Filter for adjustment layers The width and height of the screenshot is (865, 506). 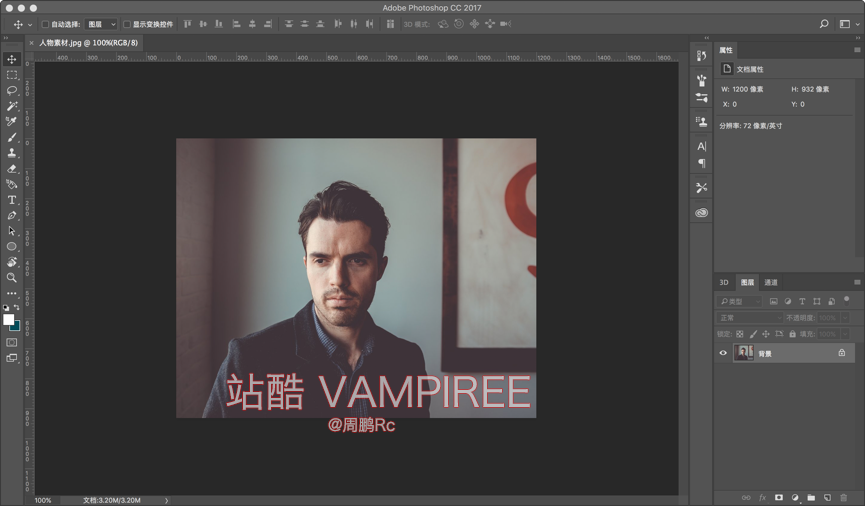(788, 301)
